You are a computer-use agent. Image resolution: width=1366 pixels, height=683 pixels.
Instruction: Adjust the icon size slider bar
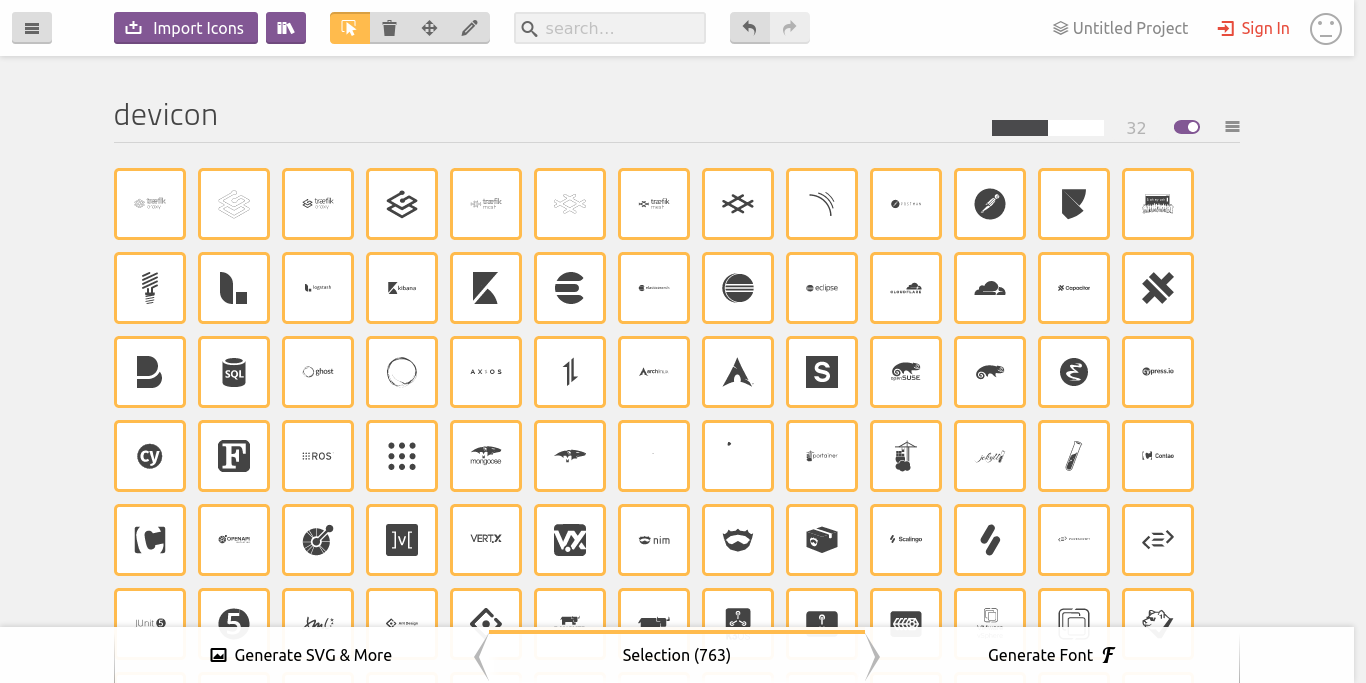click(1048, 128)
